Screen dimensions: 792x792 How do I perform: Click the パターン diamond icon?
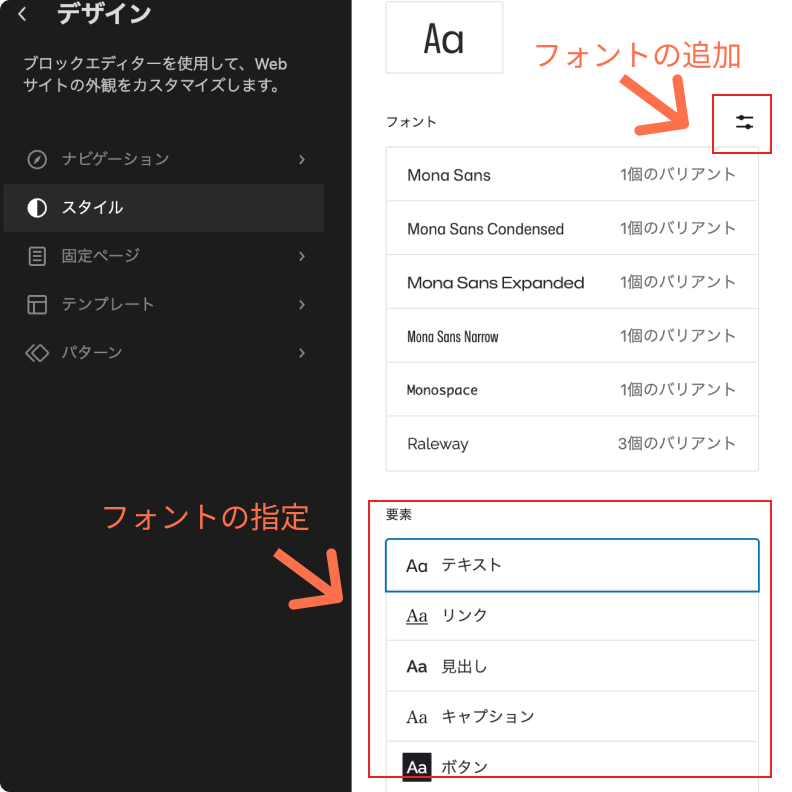pyautogui.click(x=37, y=353)
